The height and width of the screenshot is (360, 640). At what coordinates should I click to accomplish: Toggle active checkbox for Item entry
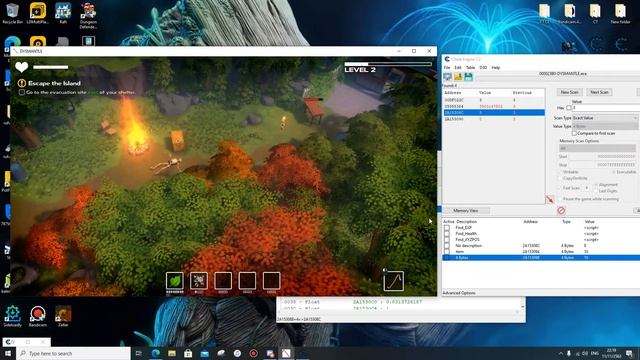[447, 252]
